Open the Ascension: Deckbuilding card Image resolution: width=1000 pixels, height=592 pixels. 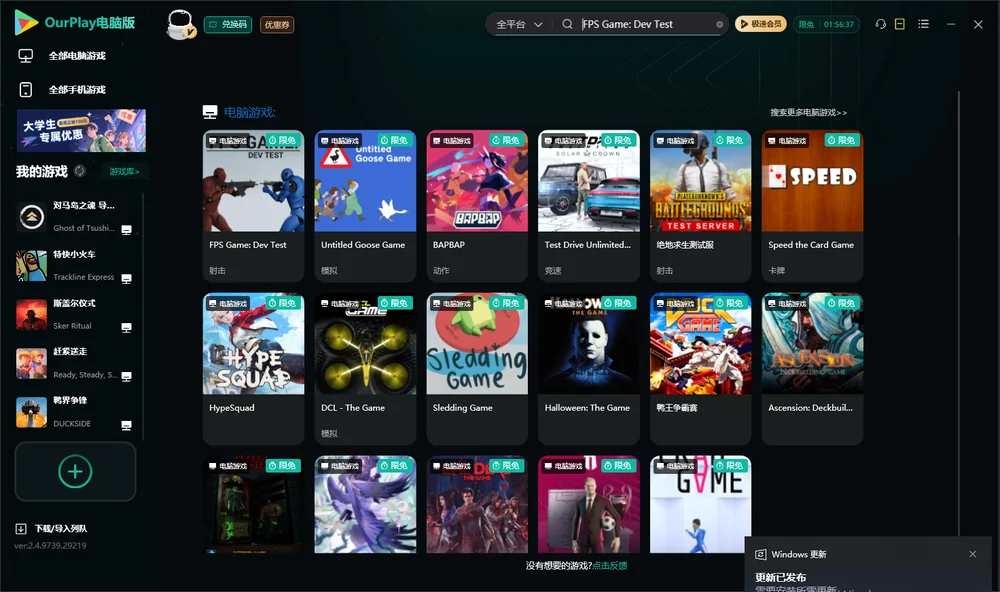(x=812, y=369)
